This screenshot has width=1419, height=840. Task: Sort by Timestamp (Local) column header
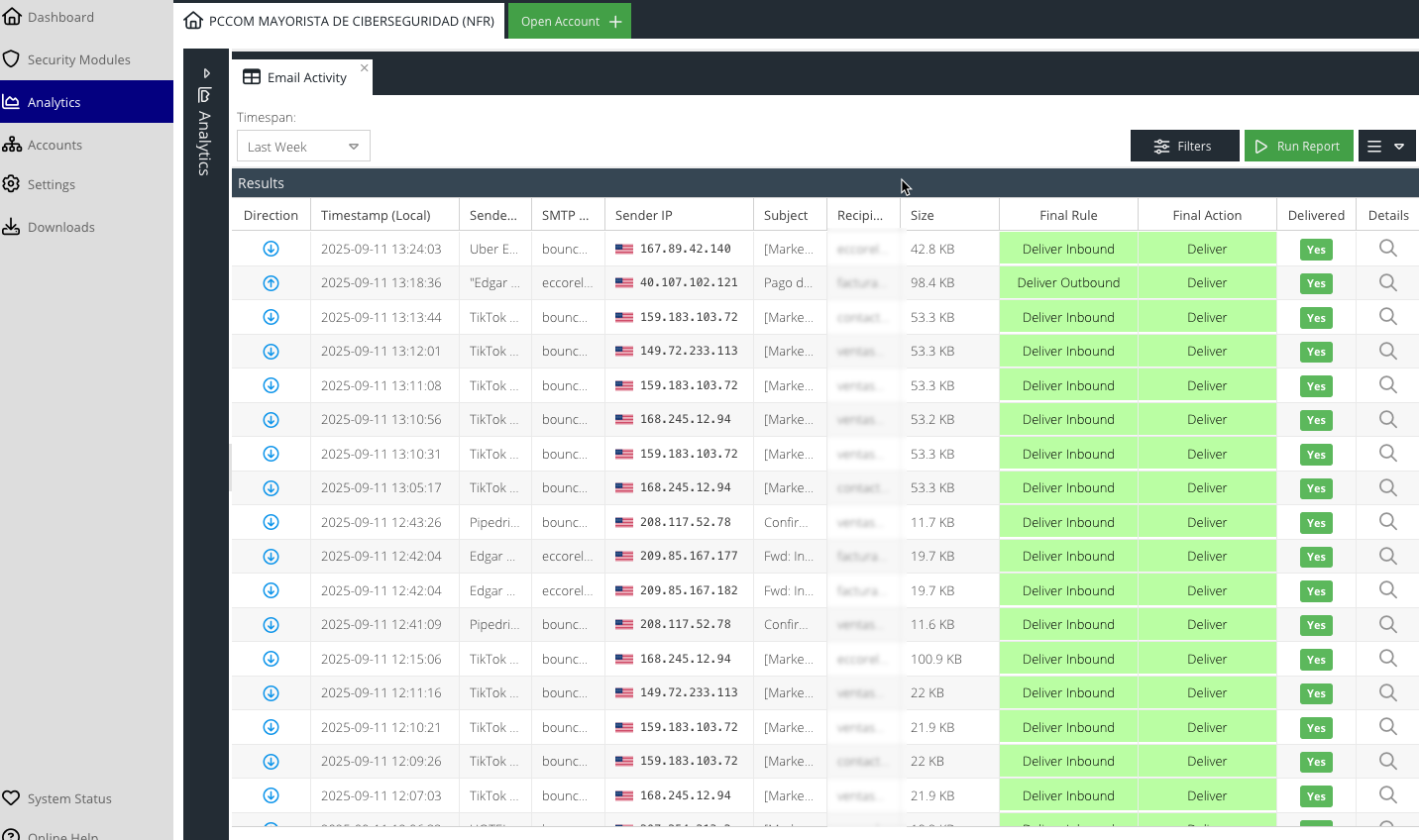(x=376, y=215)
